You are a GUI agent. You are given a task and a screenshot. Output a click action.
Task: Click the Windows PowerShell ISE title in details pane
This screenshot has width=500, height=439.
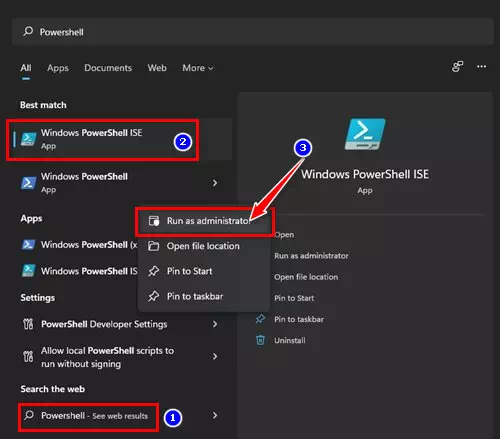click(x=365, y=174)
